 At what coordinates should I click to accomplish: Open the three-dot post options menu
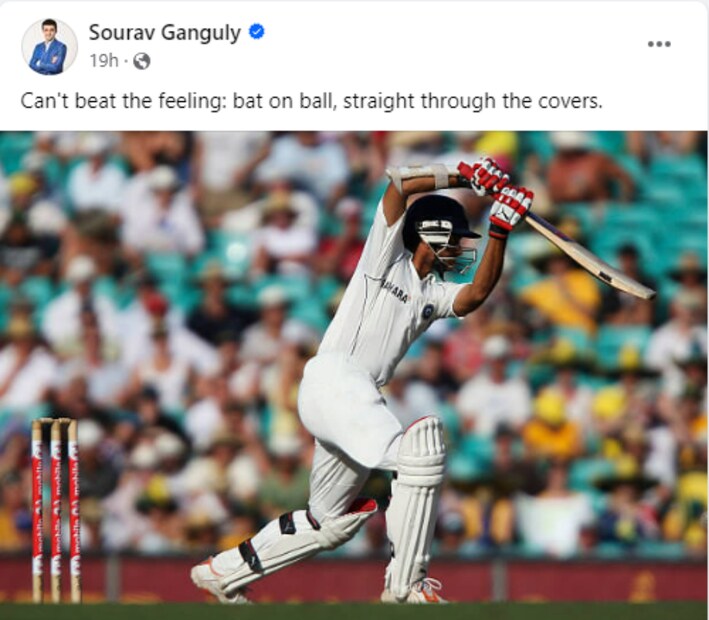659,44
